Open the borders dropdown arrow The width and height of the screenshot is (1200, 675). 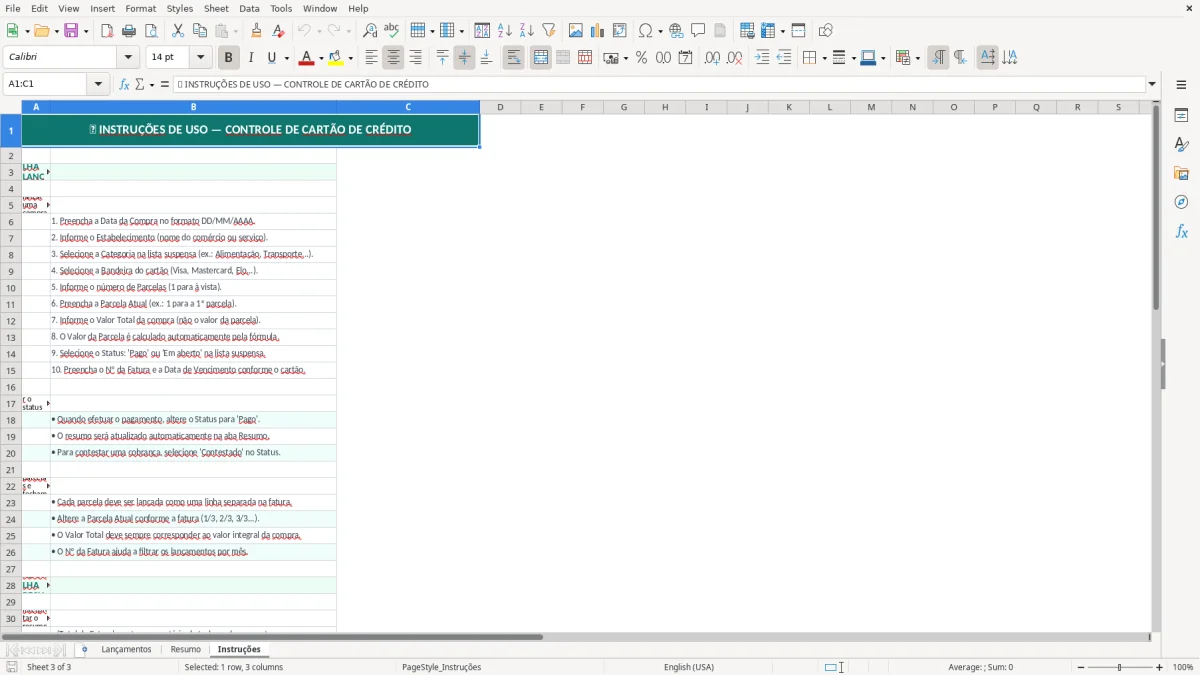tap(823, 58)
